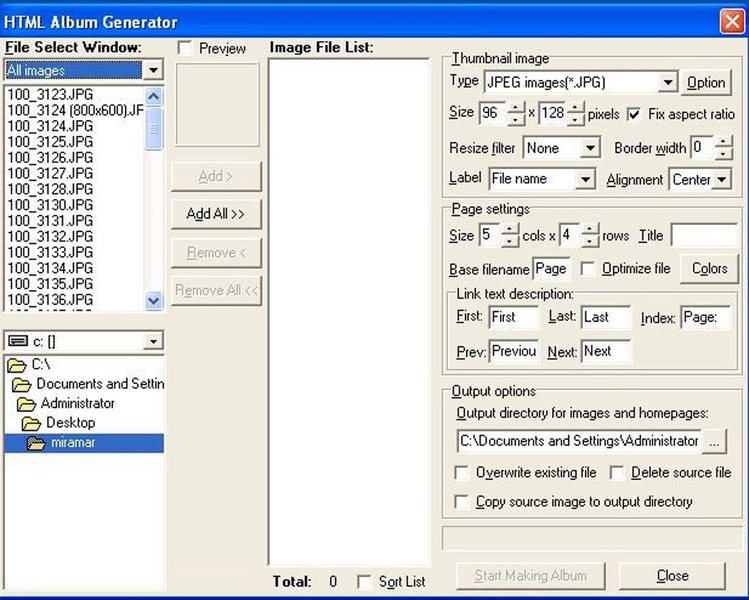Click the Add > button
The height and width of the screenshot is (600, 749).
tap(216, 176)
